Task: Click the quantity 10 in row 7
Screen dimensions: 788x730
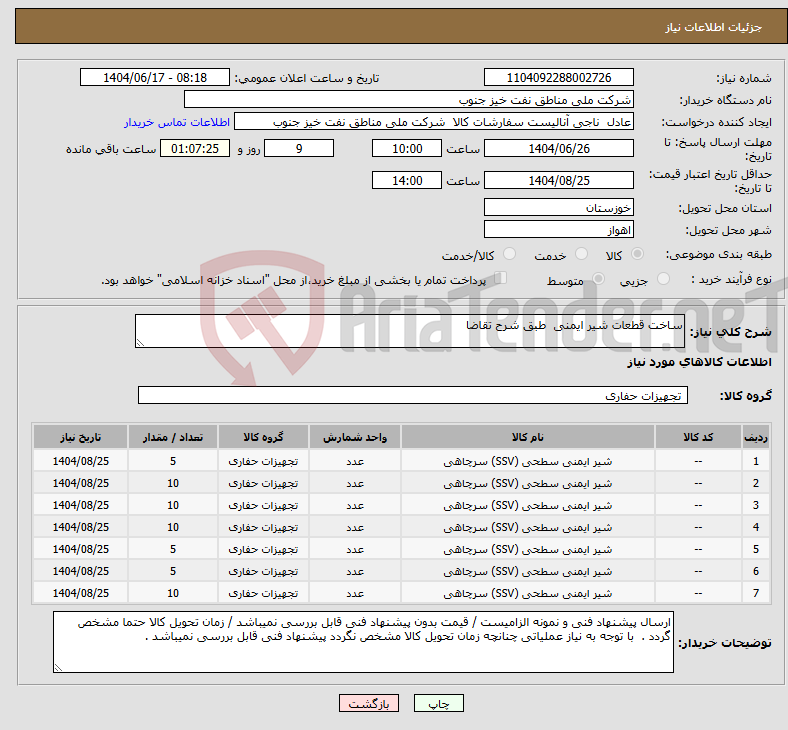Action: tap(173, 593)
